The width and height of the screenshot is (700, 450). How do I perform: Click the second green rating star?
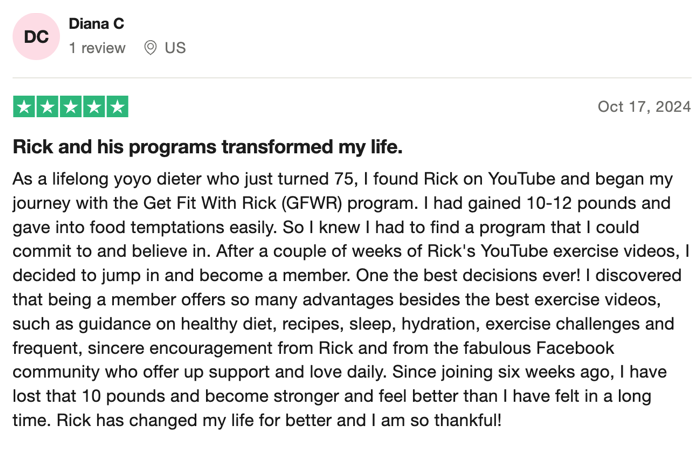click(47, 107)
